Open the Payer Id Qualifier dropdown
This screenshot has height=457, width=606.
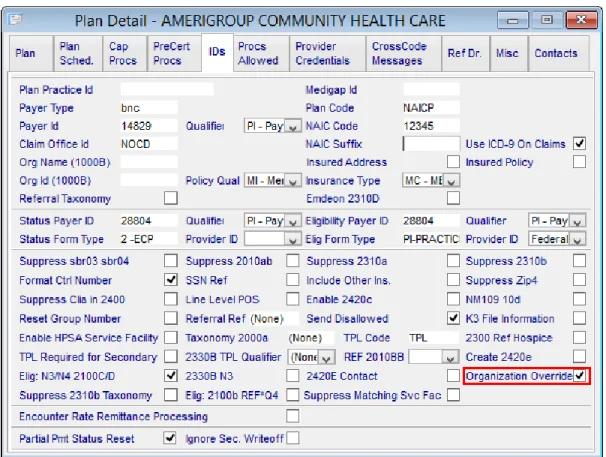point(273,126)
